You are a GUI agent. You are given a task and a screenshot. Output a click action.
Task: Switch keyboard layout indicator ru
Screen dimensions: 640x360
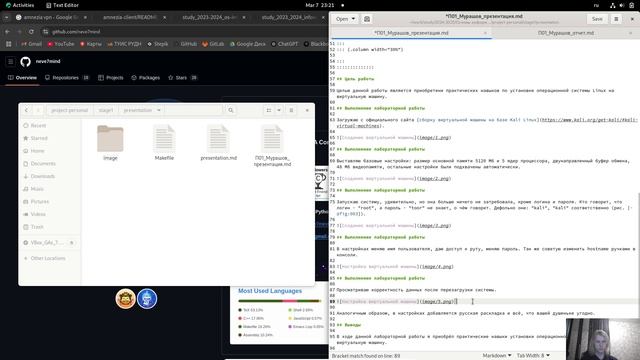(596, 5)
